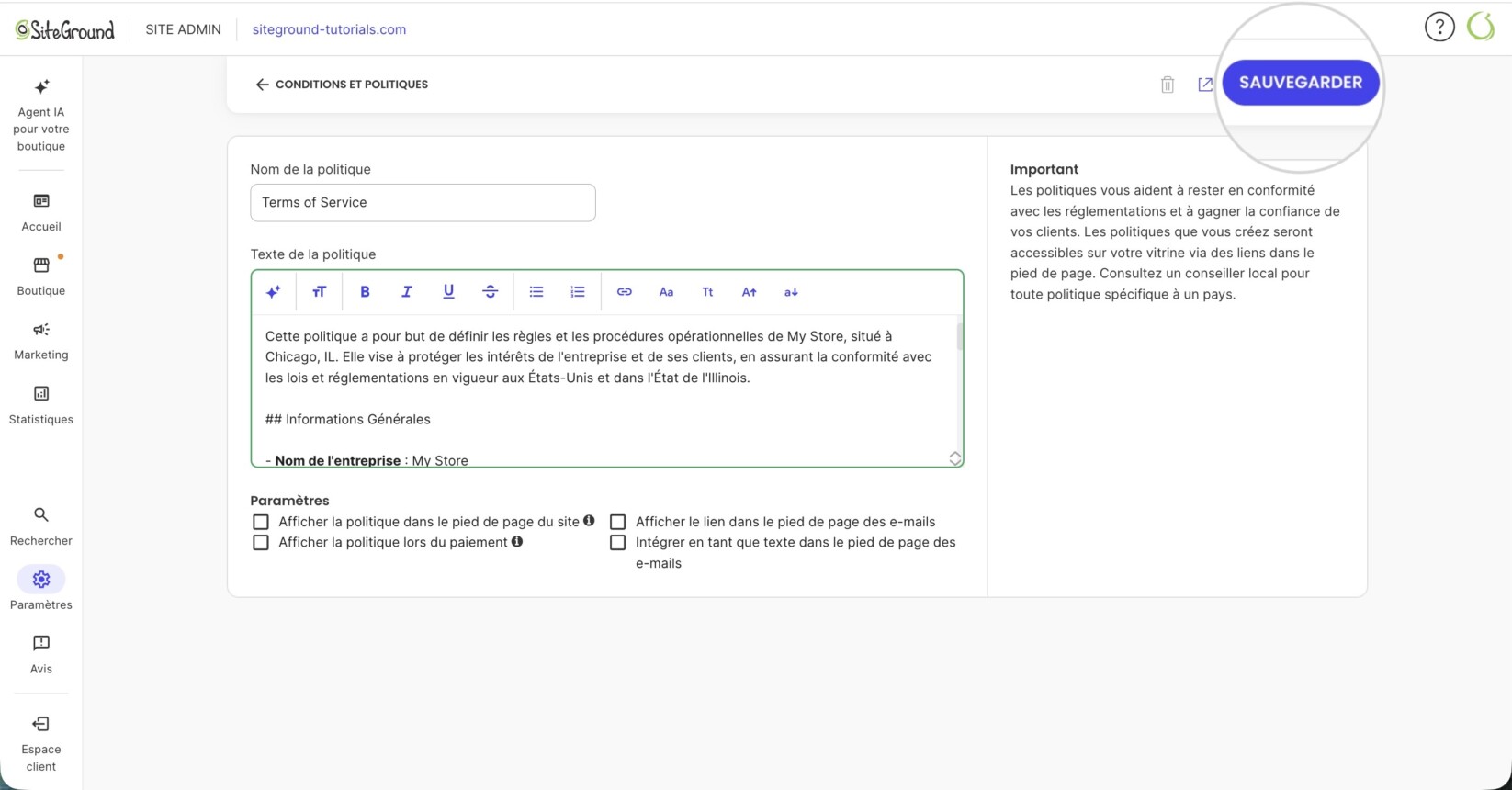This screenshot has width=1512, height=790.
Task: Click the AI text generation sparkle icon
Action: [274, 292]
